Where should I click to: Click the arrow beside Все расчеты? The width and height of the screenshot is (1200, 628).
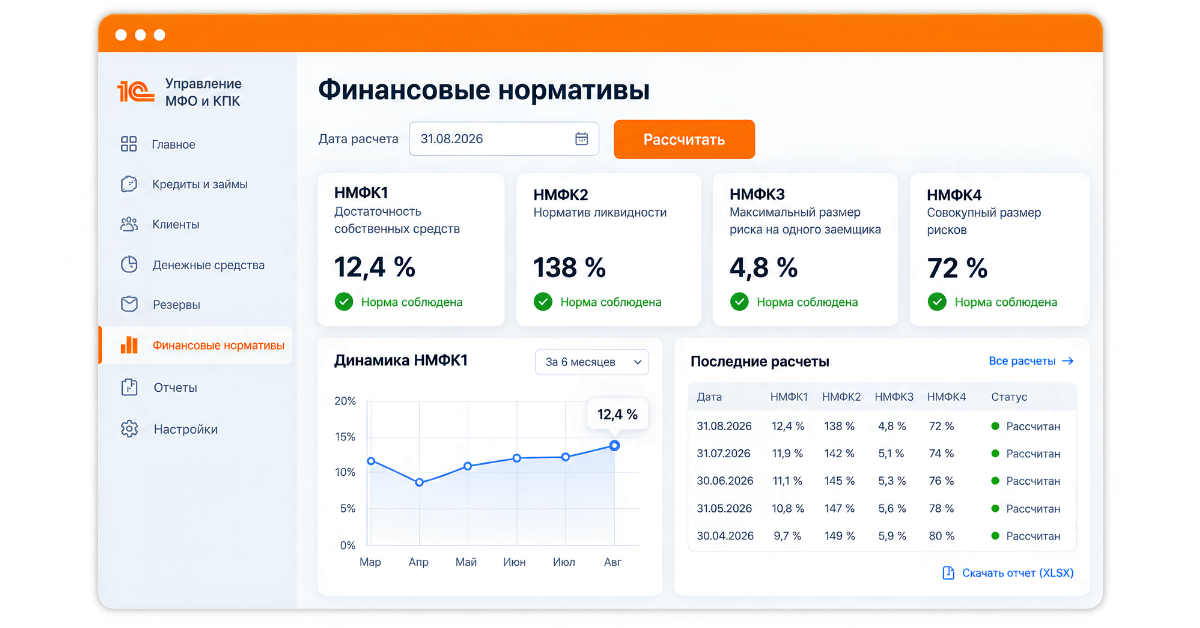(x=1067, y=361)
